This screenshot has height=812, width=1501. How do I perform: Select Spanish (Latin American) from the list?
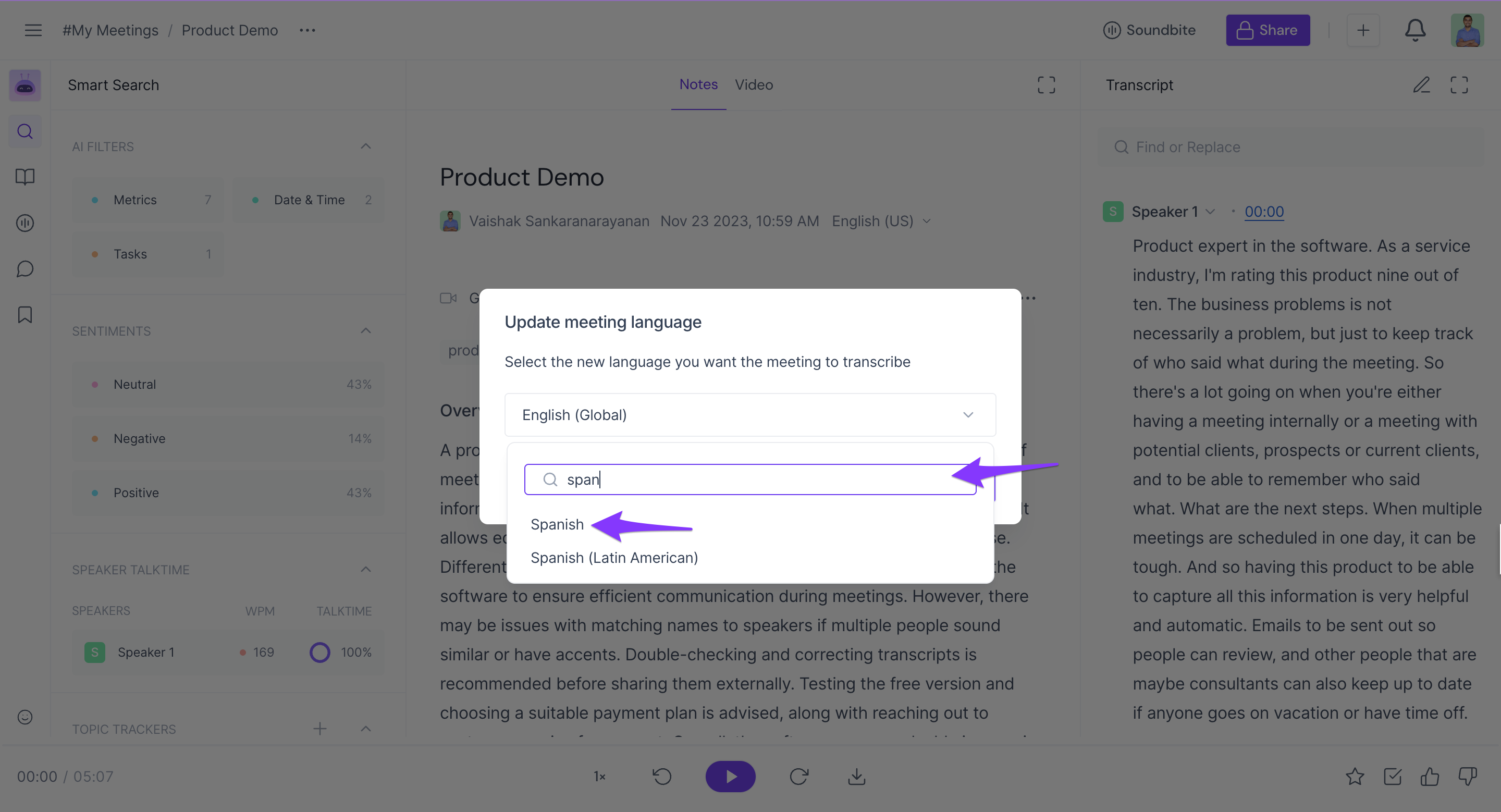point(613,558)
